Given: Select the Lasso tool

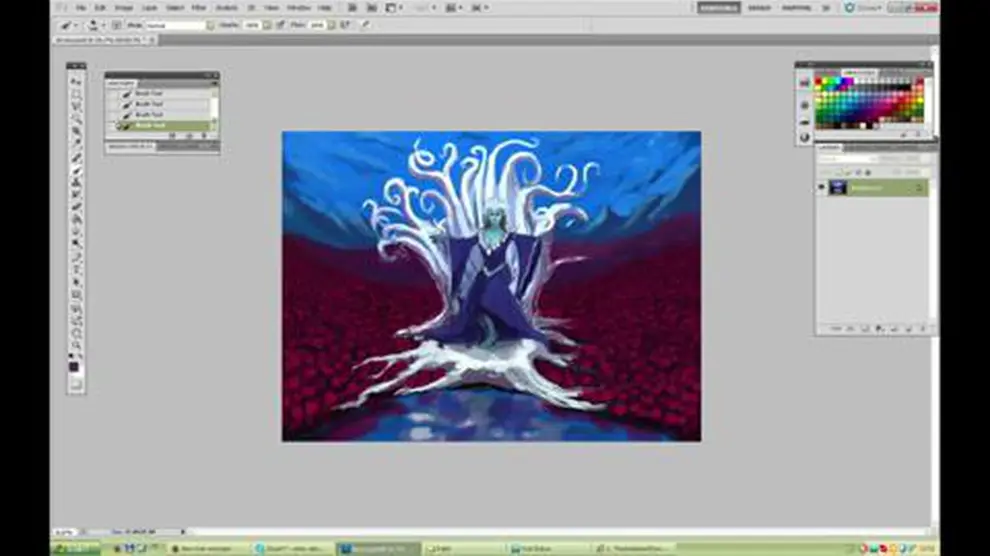Looking at the screenshot, I should pos(76,106).
